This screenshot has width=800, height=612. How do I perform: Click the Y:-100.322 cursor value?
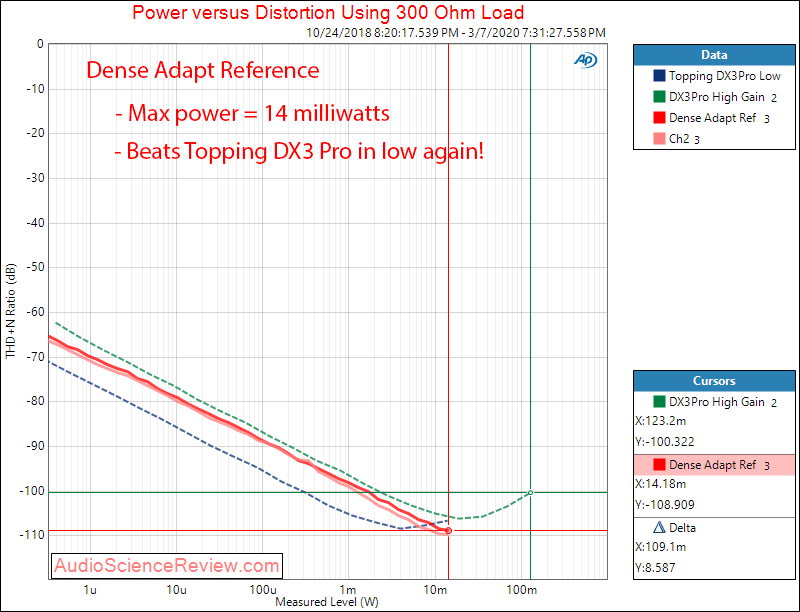pyautogui.click(x=665, y=442)
